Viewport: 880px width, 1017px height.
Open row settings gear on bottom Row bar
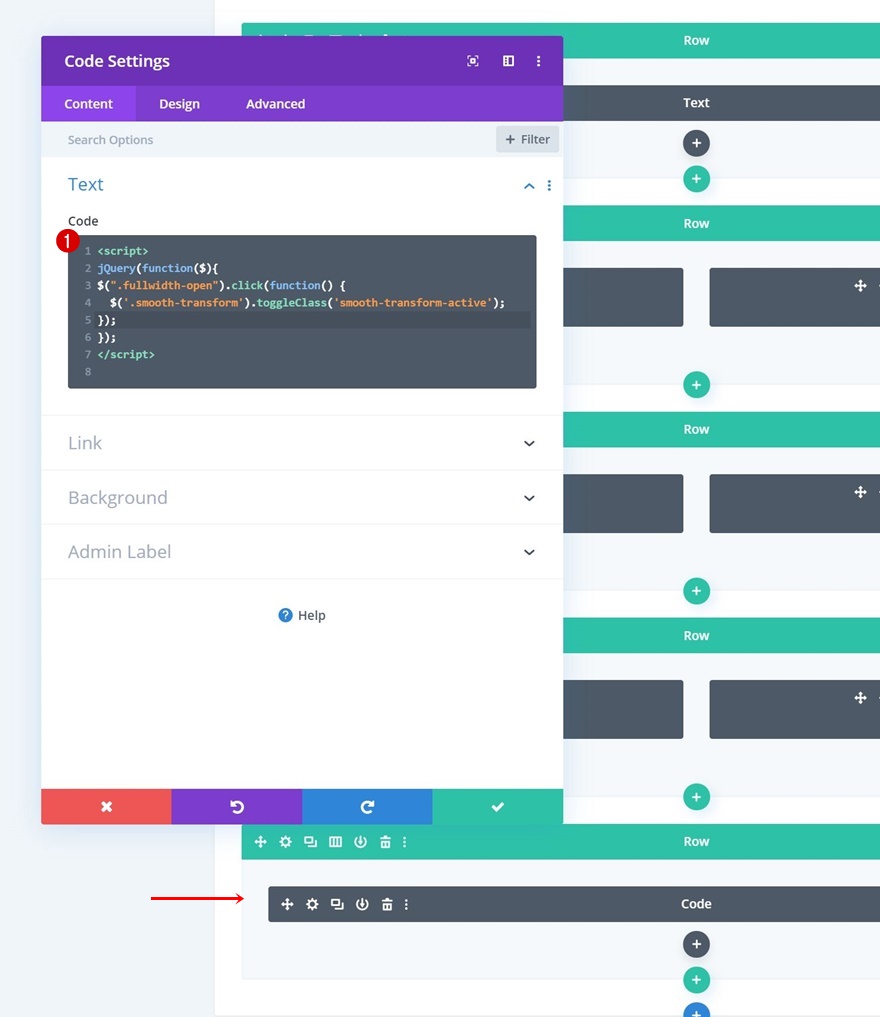(x=285, y=842)
